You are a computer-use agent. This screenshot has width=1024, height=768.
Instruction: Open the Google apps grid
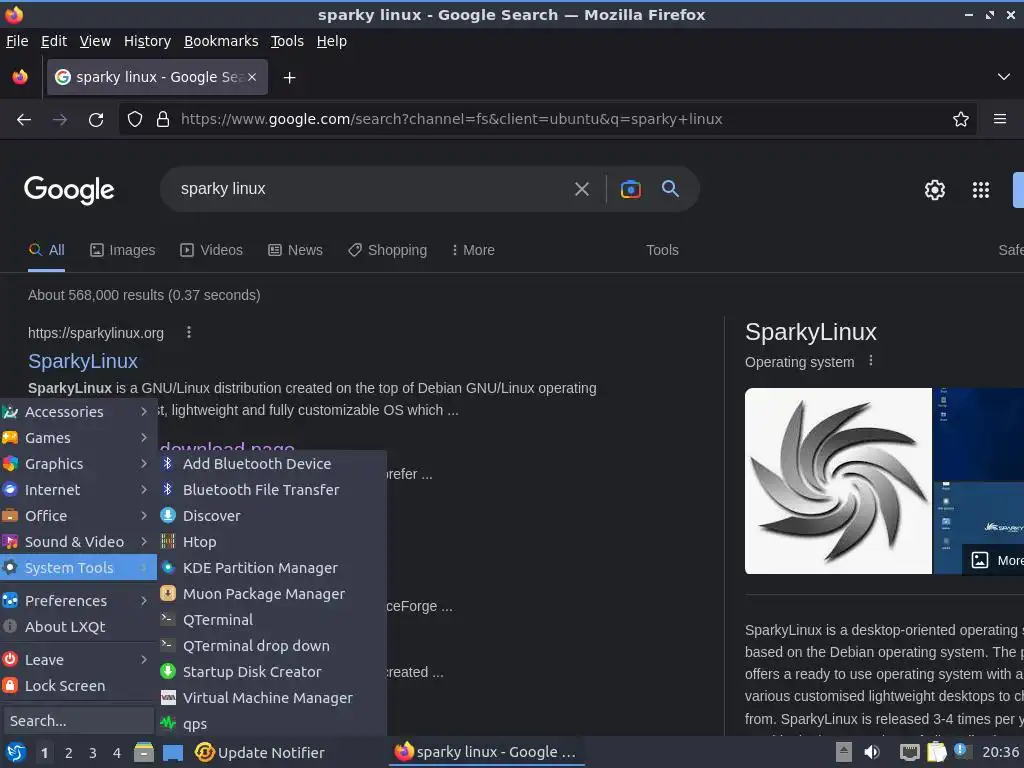[980, 190]
